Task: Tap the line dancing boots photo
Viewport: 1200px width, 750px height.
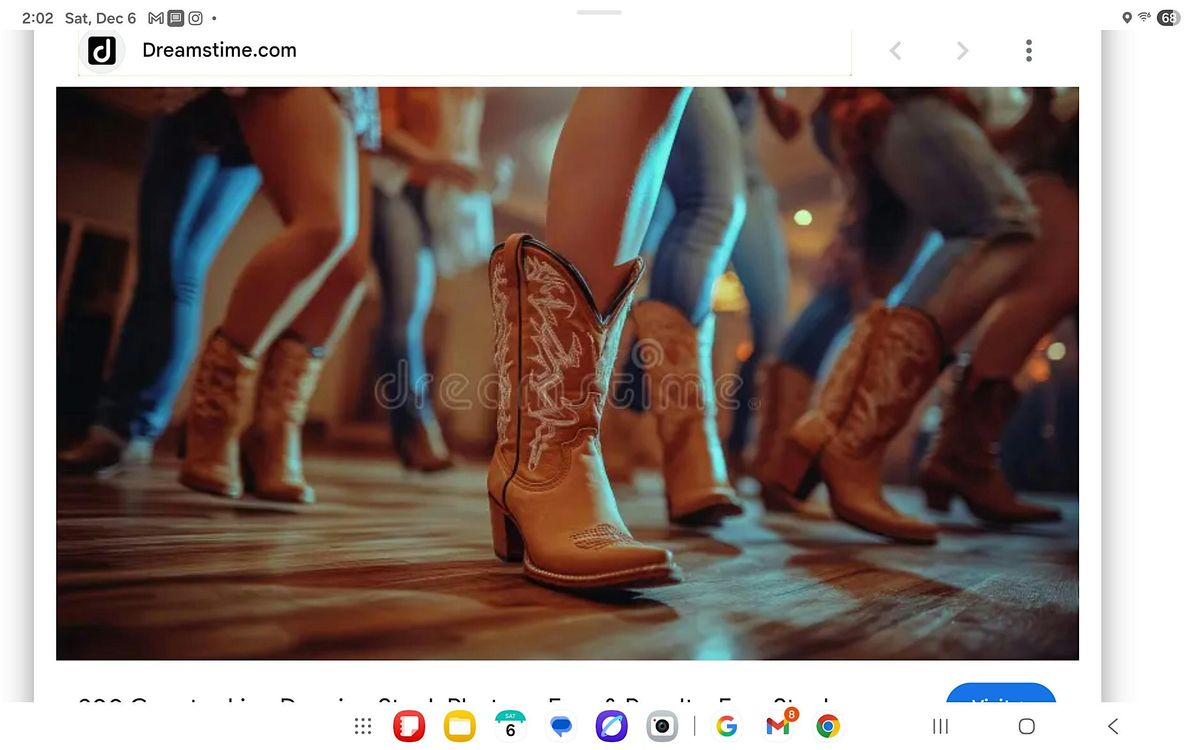Action: [x=567, y=373]
